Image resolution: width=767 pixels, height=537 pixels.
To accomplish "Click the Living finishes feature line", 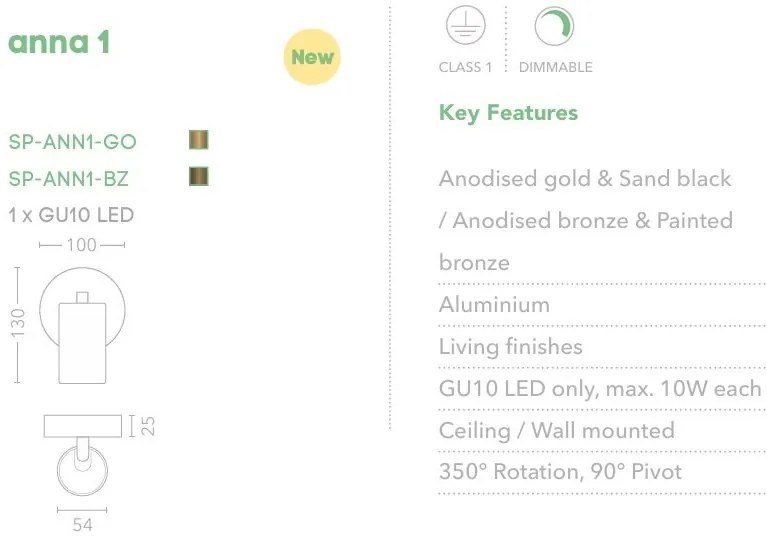I will (510, 347).
